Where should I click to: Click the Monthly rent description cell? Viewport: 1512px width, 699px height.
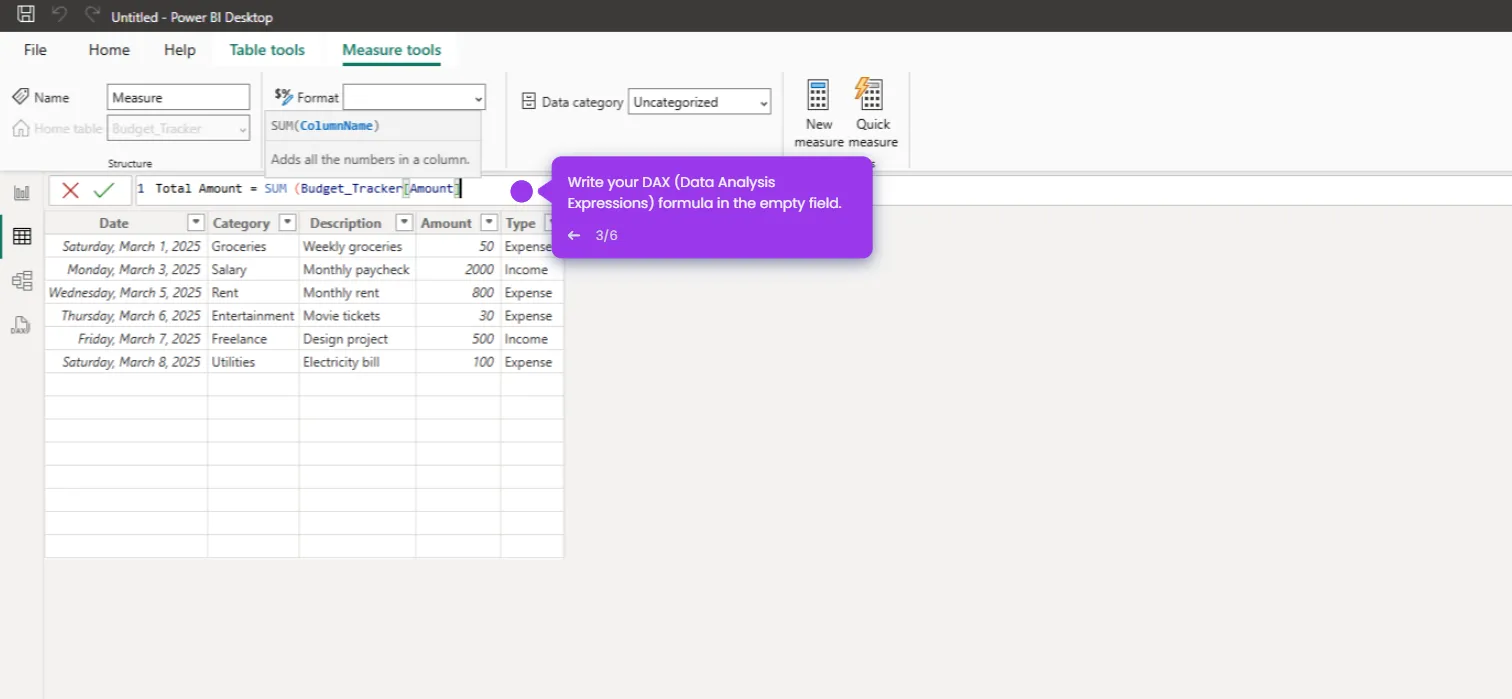357,292
